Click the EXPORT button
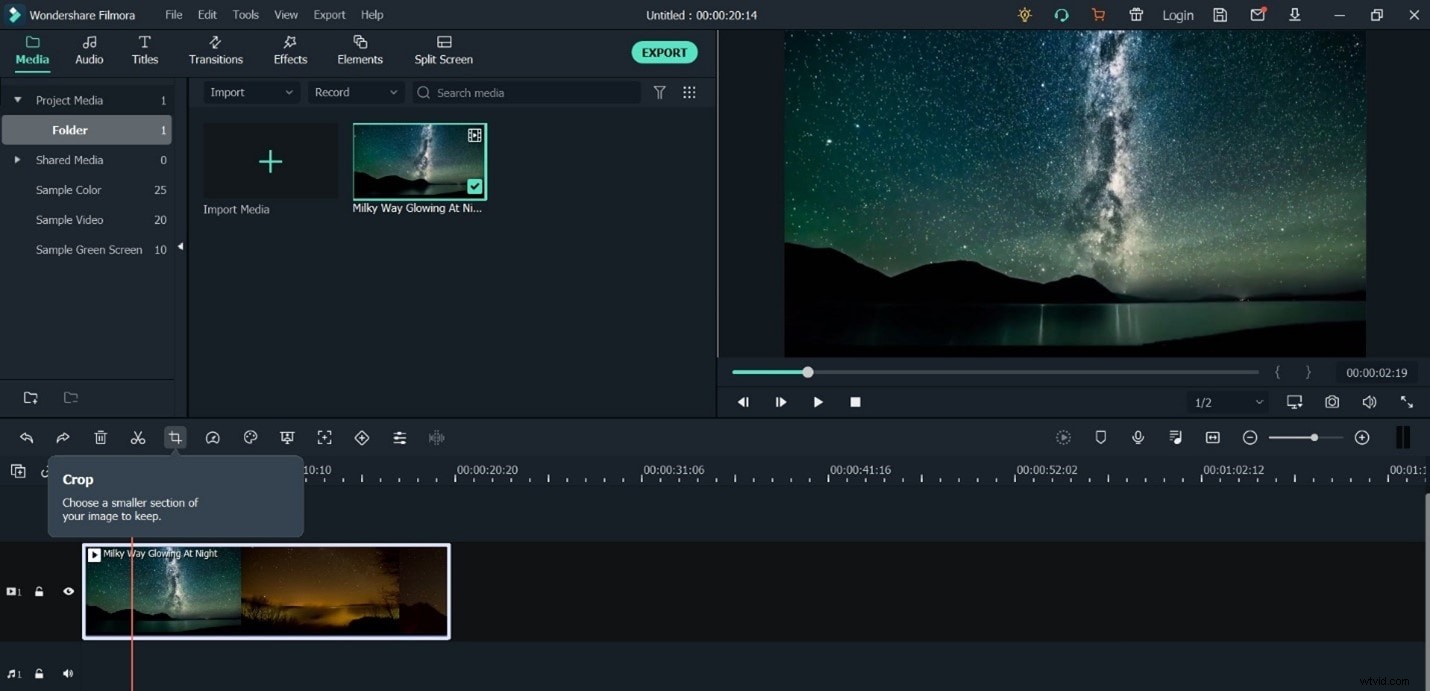The width and height of the screenshot is (1430, 691). pos(664,52)
